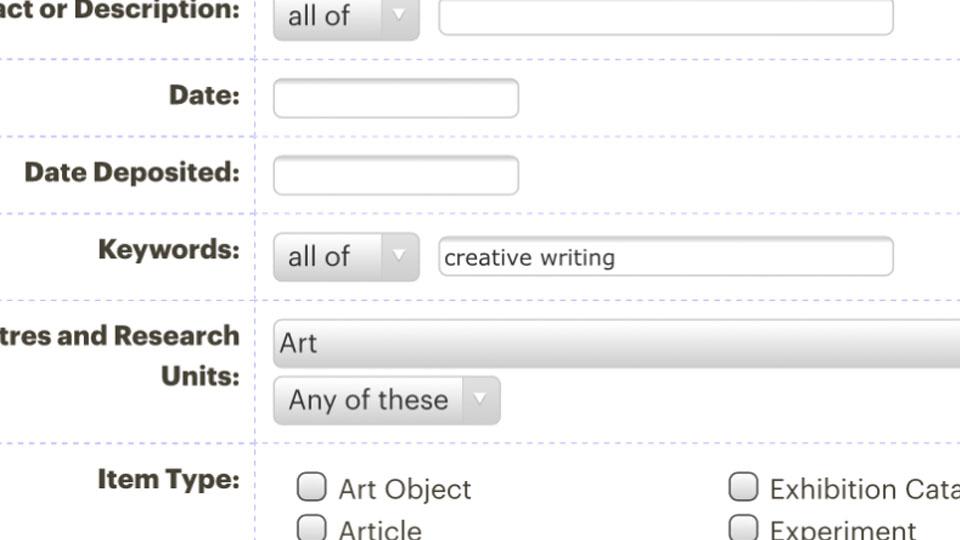The image size is (960, 540).
Task: Click the "Item Type:" label
Action: (168, 479)
